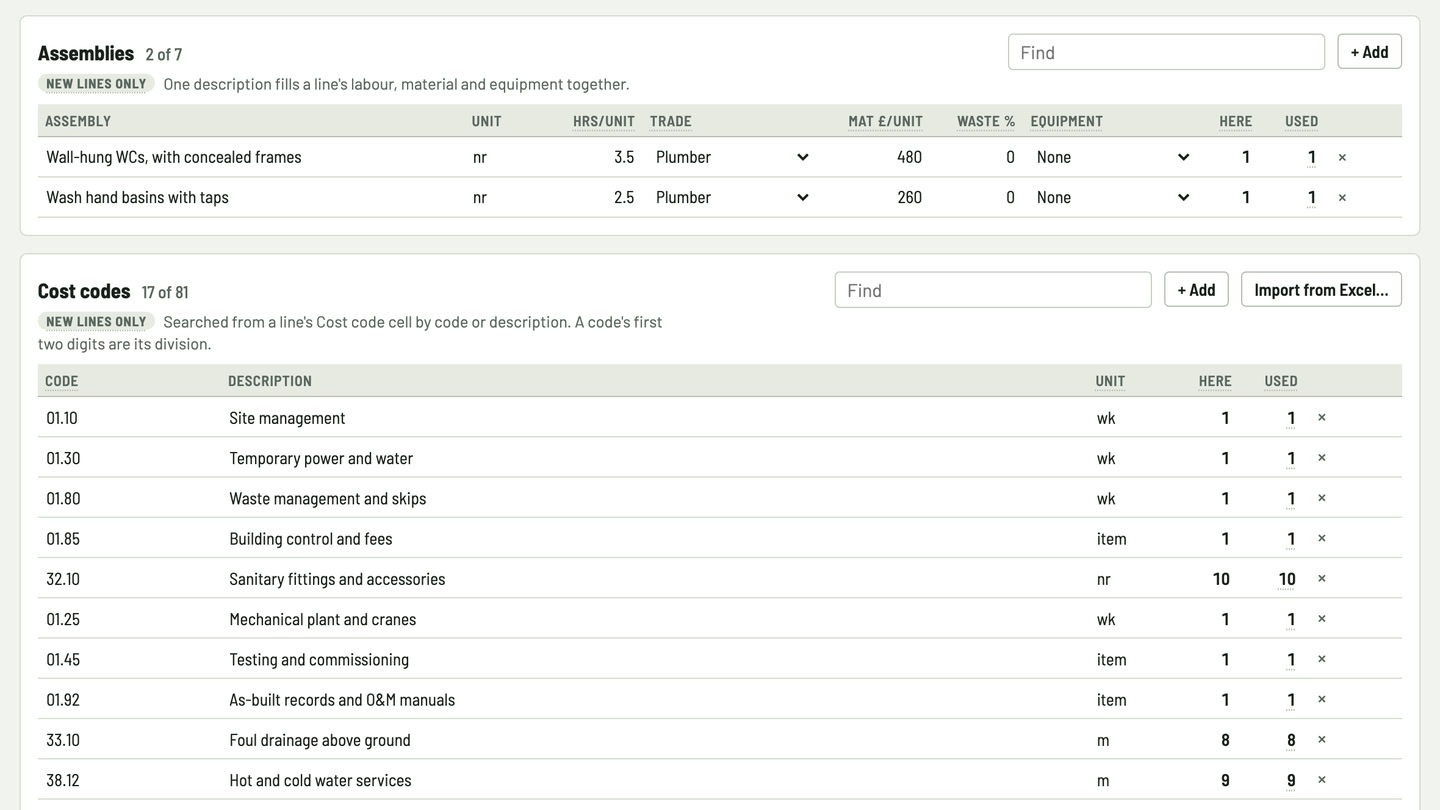Delete cost code 01.80 Waste management and skips
1440x810 pixels.
[x=1321, y=498]
